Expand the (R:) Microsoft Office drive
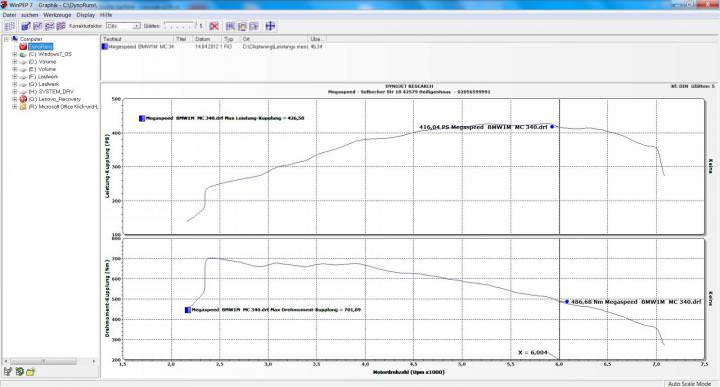The width and height of the screenshot is (720, 387). [15, 107]
